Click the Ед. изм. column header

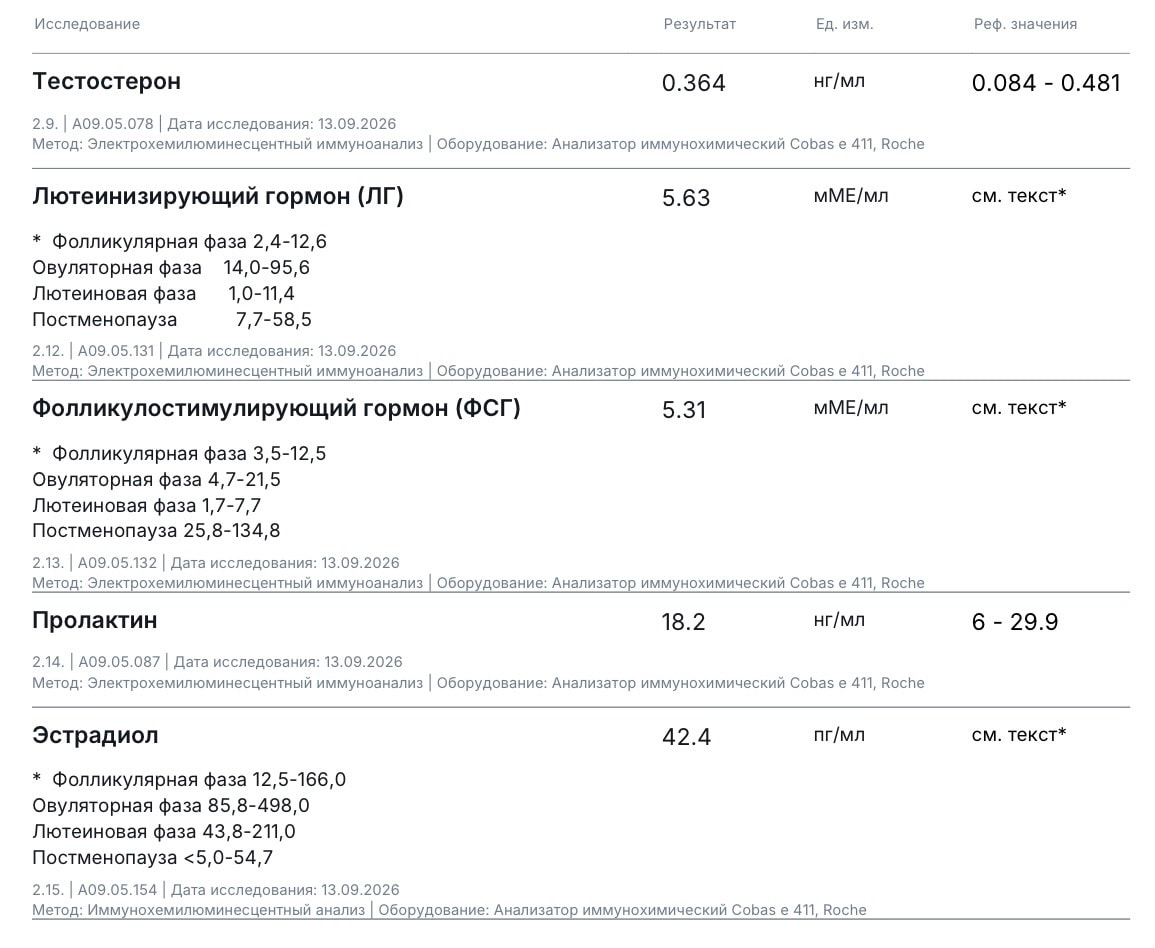tap(844, 24)
